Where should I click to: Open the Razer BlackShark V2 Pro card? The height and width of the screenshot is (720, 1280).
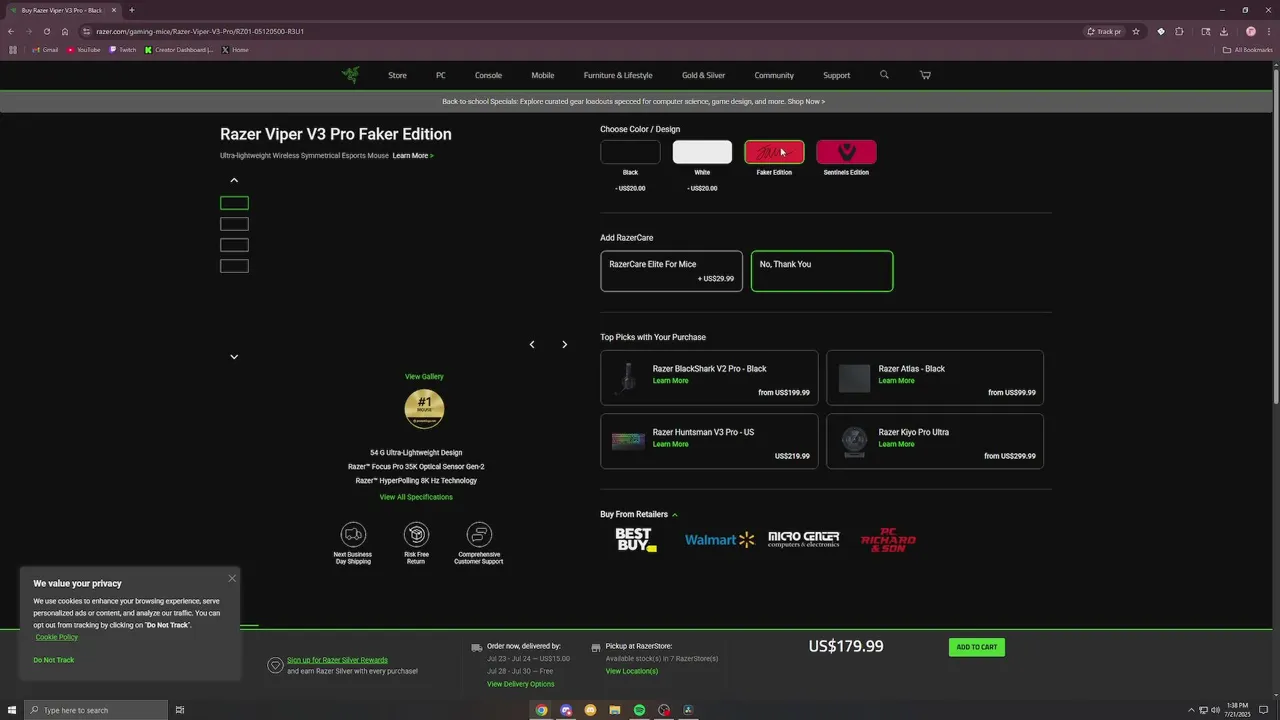709,377
